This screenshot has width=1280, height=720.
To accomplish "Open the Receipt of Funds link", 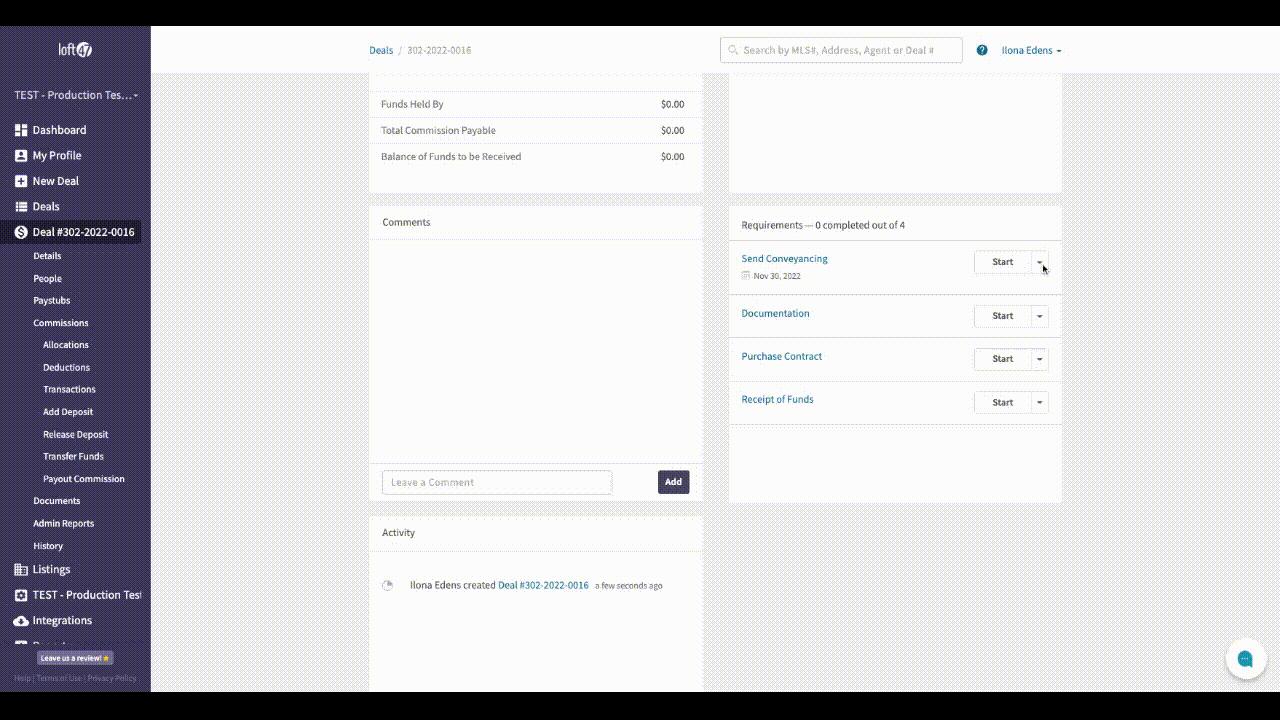I will coord(777,399).
